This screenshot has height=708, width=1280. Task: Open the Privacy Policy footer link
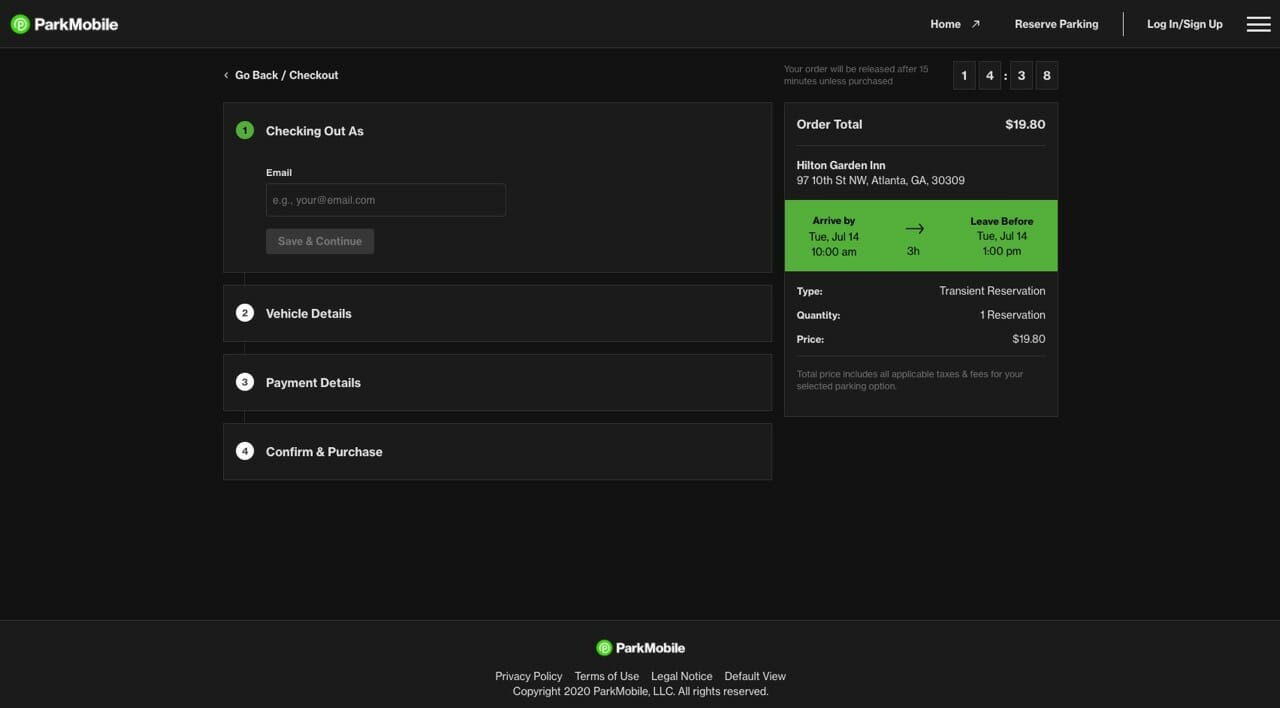tap(529, 676)
